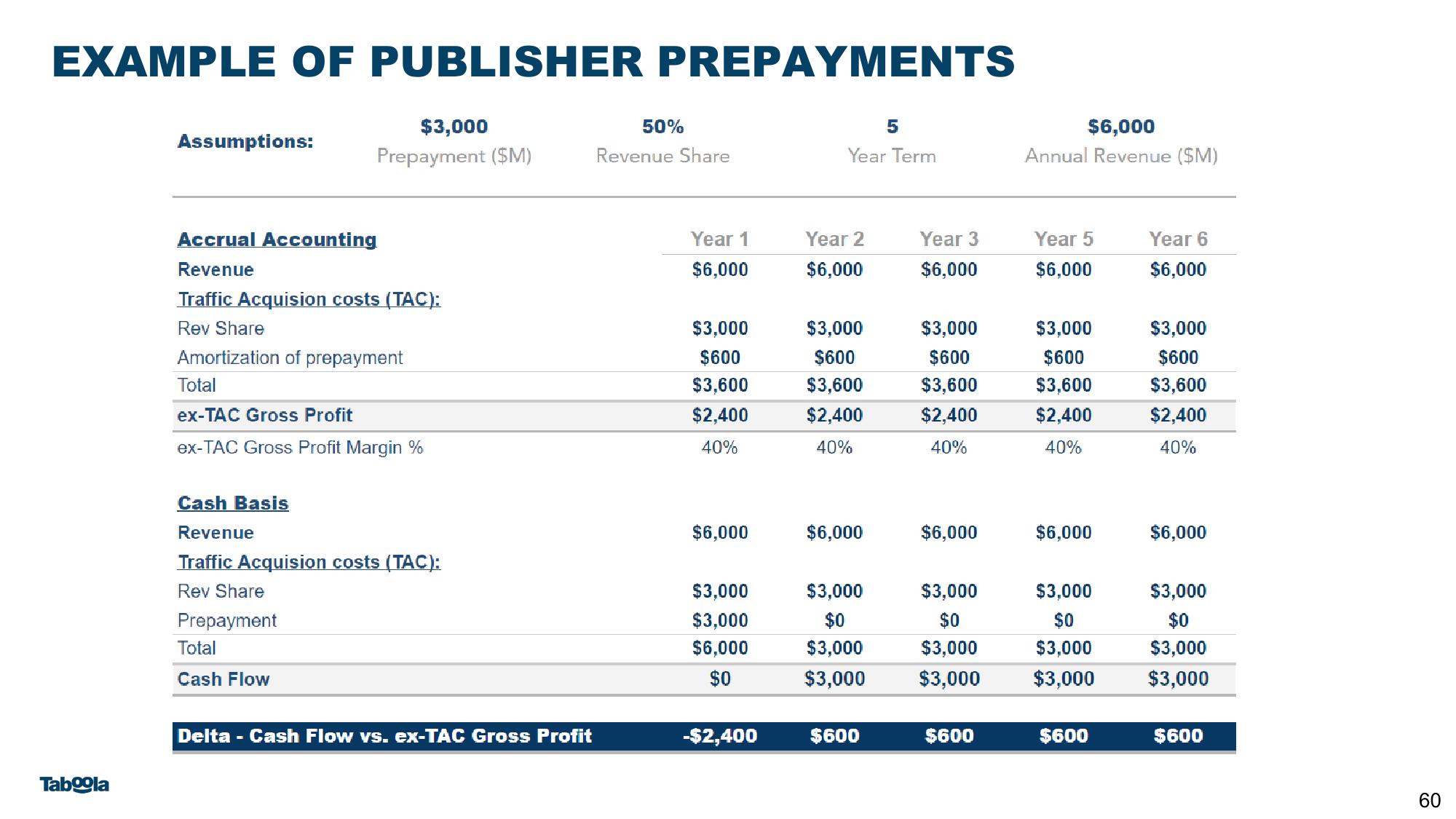Click the 'Assumptions:' label
The height and width of the screenshot is (819, 1456).
[x=245, y=141]
